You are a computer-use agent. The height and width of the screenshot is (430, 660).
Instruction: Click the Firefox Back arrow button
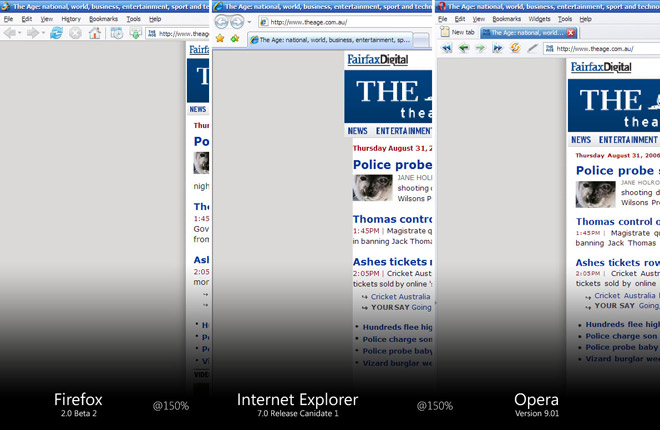coord(9,33)
